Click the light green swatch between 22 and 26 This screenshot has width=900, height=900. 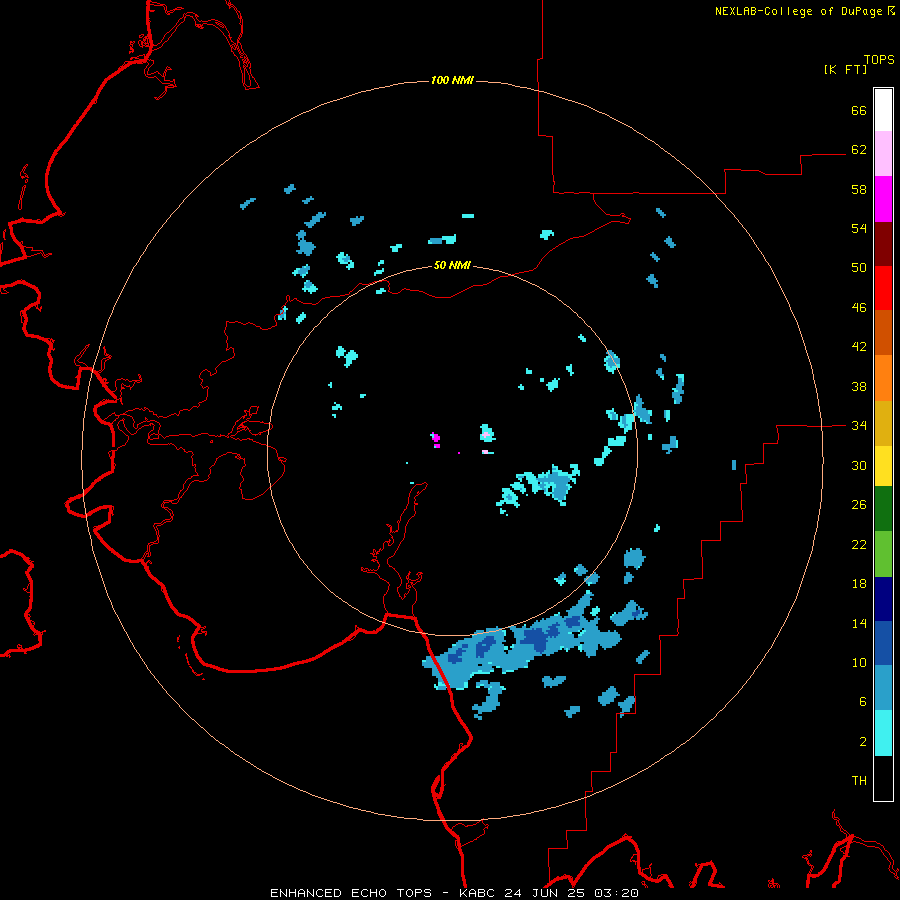(883, 553)
